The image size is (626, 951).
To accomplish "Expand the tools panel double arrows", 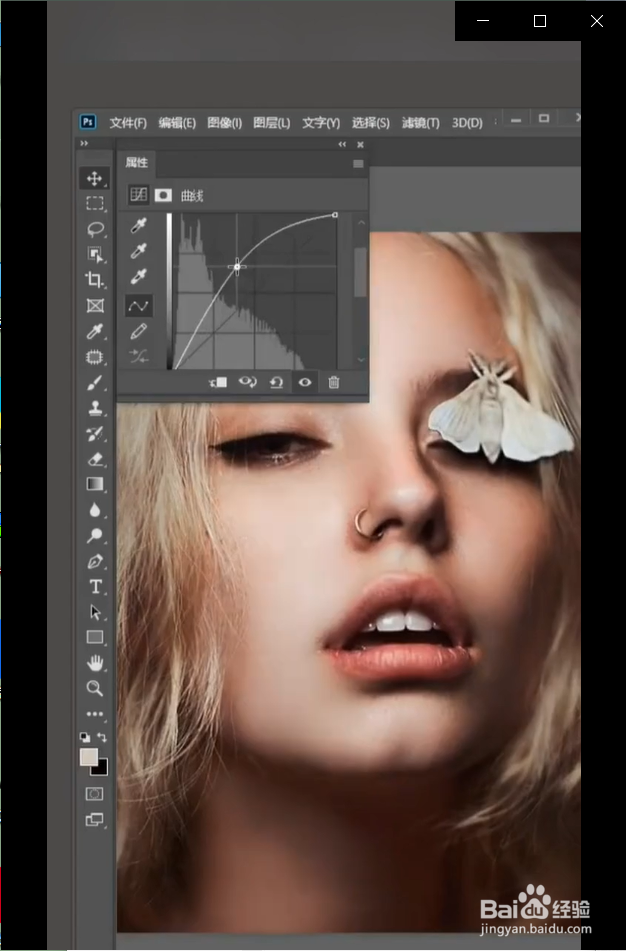I will (x=84, y=143).
